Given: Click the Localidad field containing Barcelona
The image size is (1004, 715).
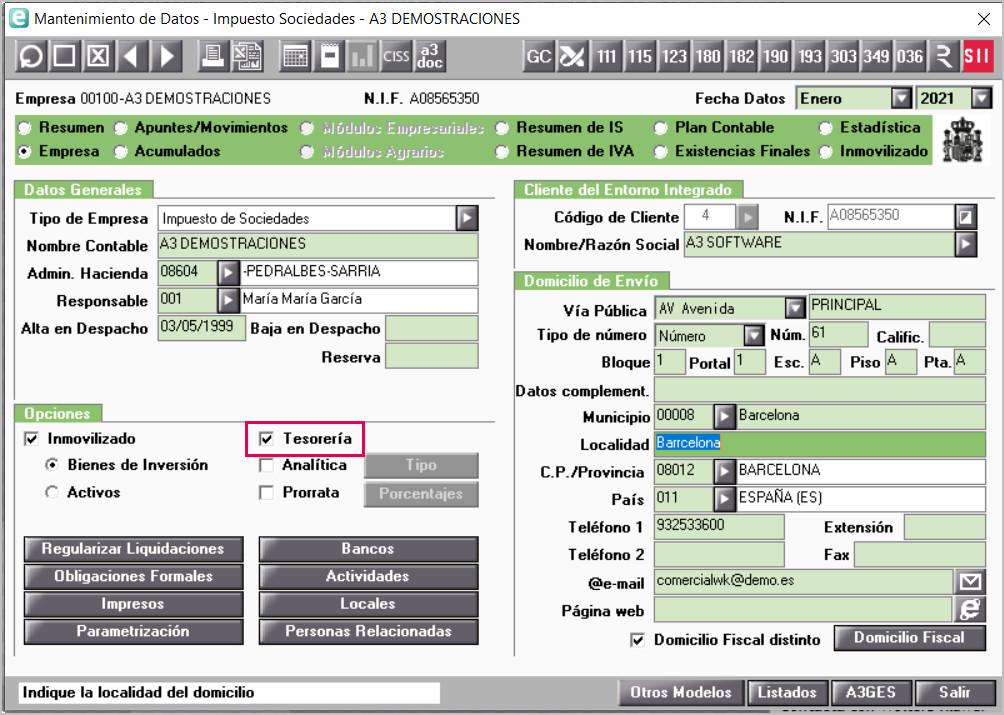Looking at the screenshot, I should [820, 444].
